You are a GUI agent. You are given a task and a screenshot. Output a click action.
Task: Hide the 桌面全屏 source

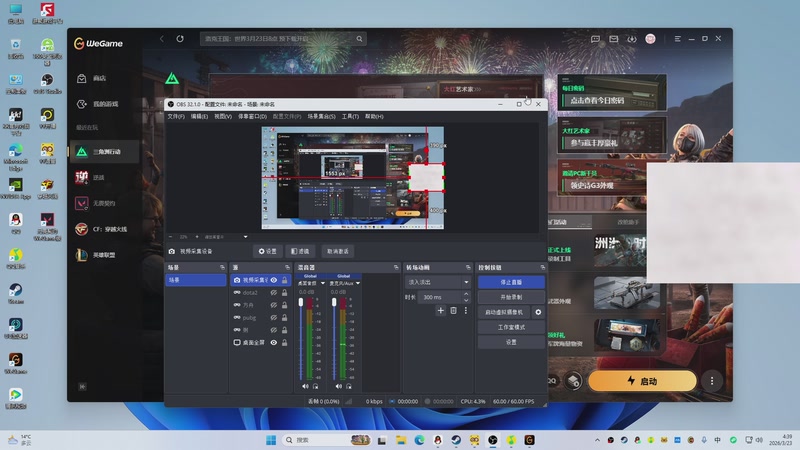coord(273,343)
